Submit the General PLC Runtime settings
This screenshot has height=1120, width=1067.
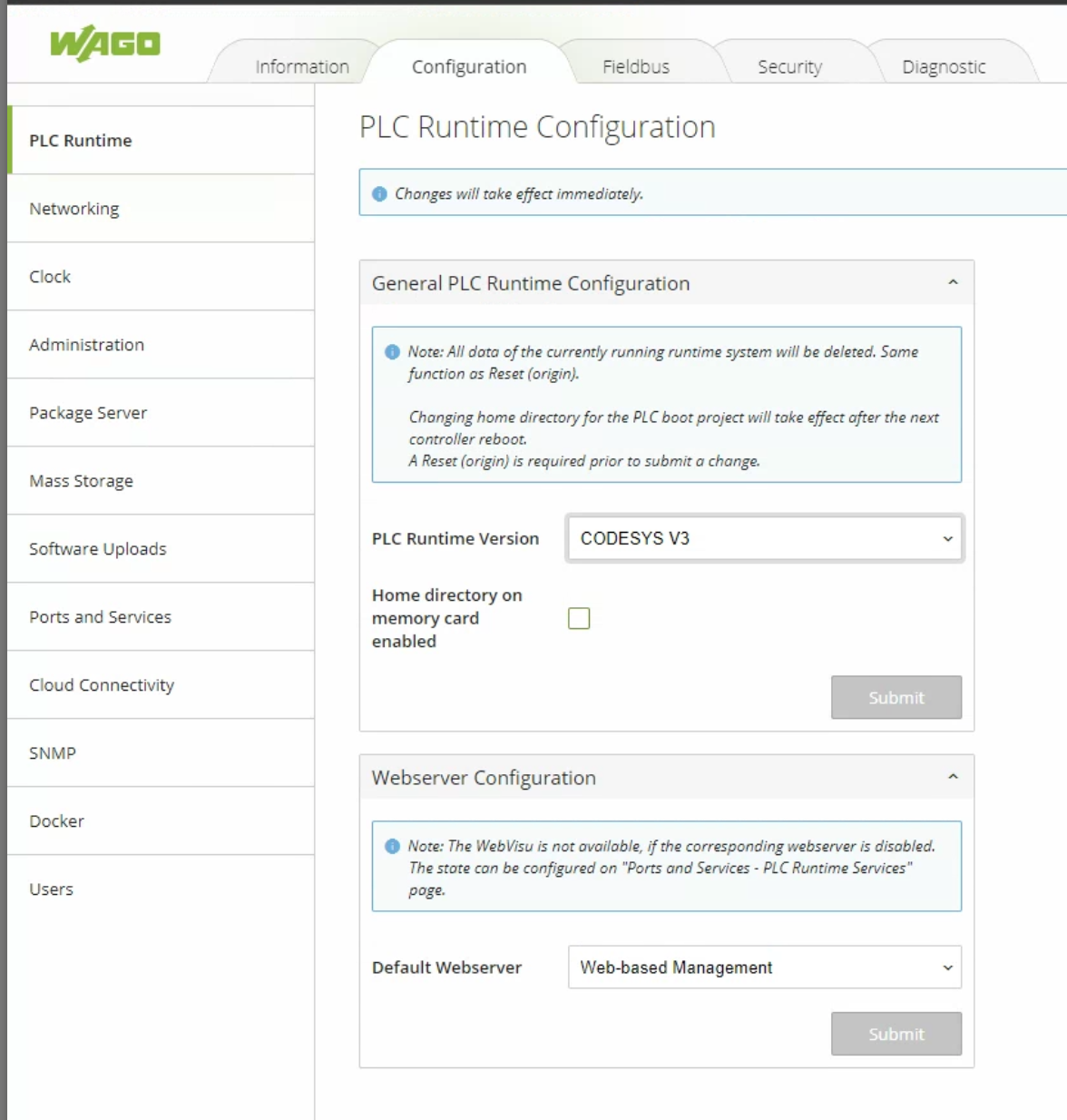click(896, 697)
